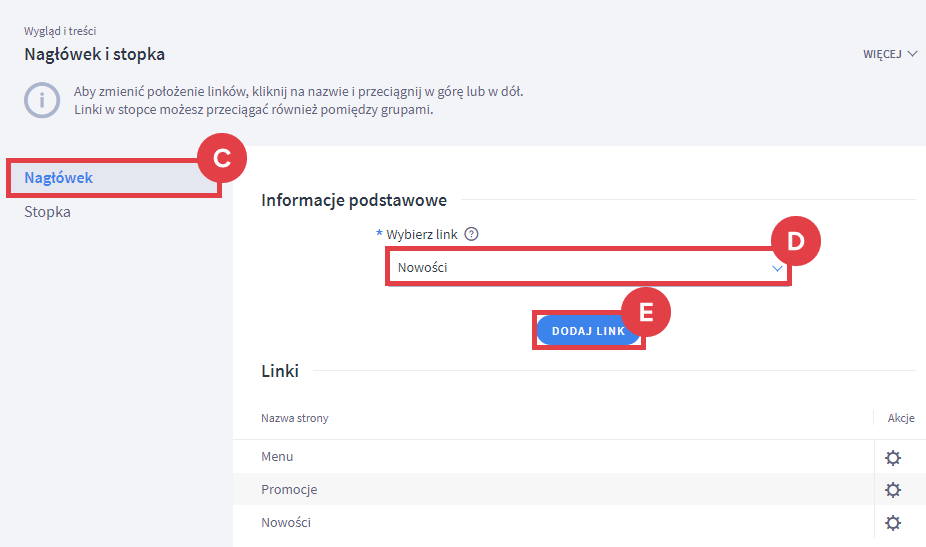Click the Akcje column header
This screenshot has width=926, height=547.
coord(901,418)
